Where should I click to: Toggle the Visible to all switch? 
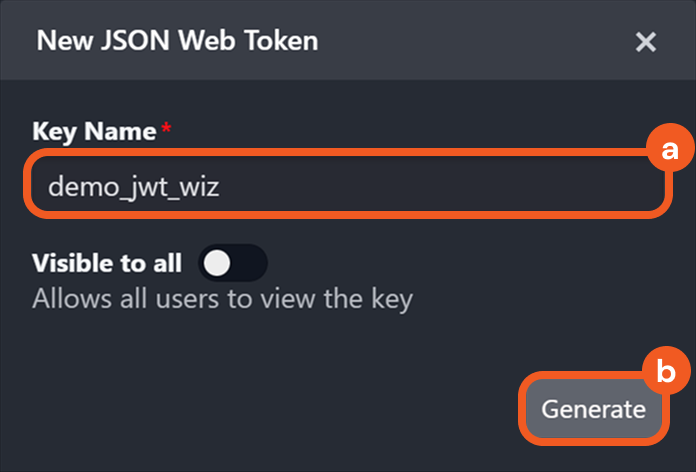233,263
